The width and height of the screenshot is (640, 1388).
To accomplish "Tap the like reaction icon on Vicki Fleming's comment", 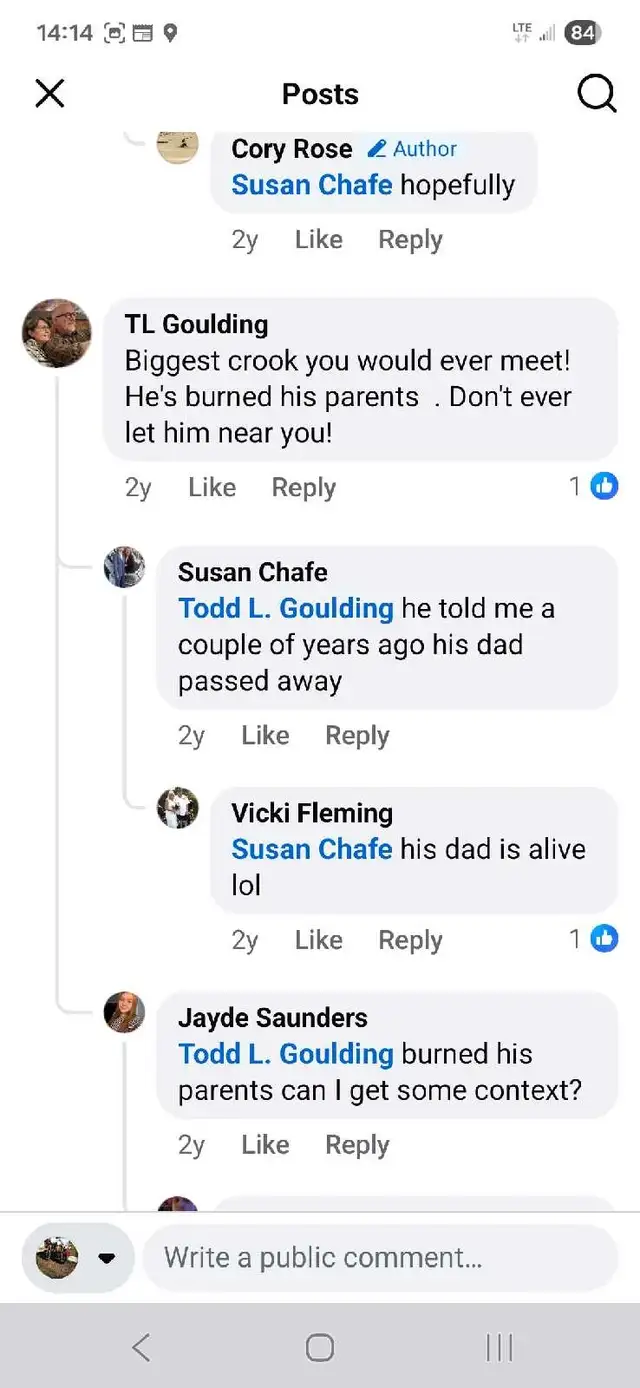I will coord(604,939).
